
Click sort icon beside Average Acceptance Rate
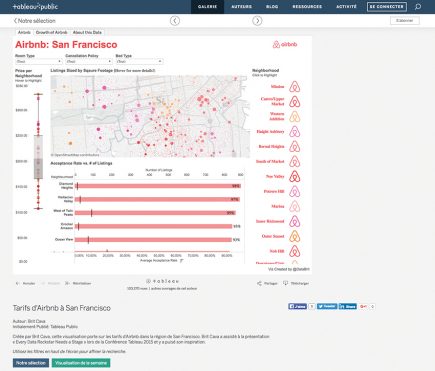(182, 261)
